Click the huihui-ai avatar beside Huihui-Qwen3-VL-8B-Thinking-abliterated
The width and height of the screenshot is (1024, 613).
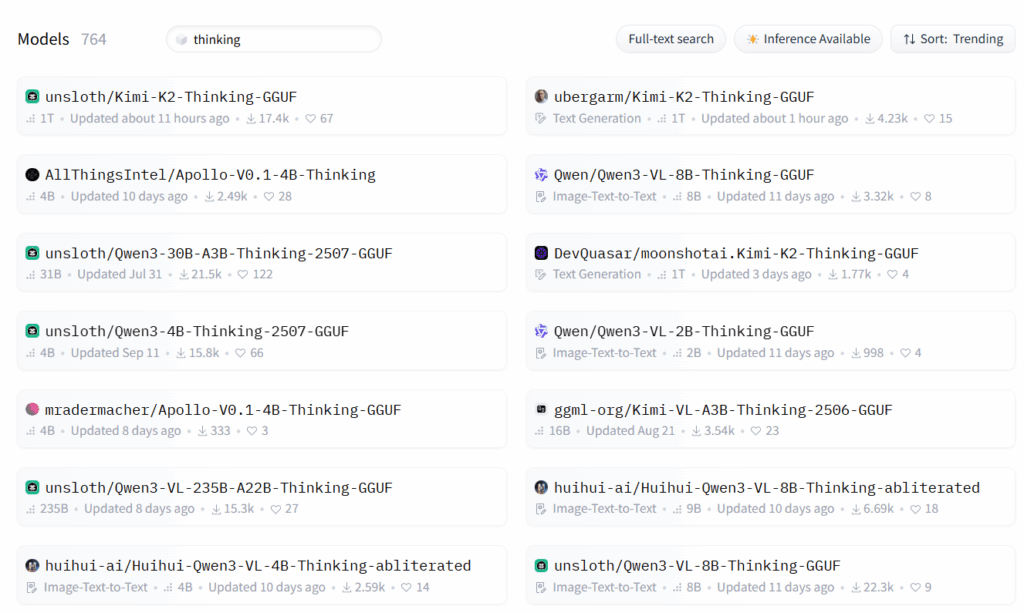[x=541, y=488]
